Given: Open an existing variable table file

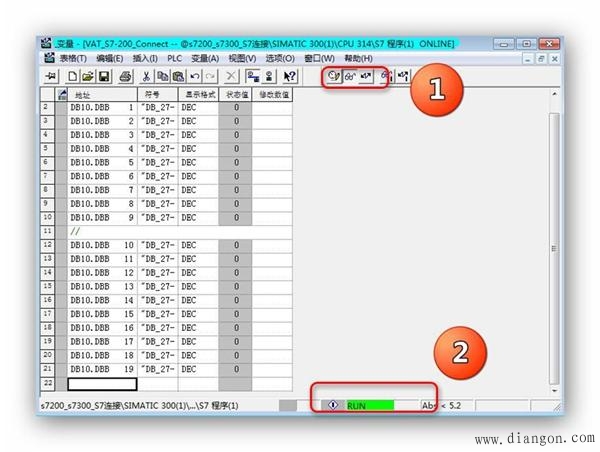Looking at the screenshot, I should [88, 76].
